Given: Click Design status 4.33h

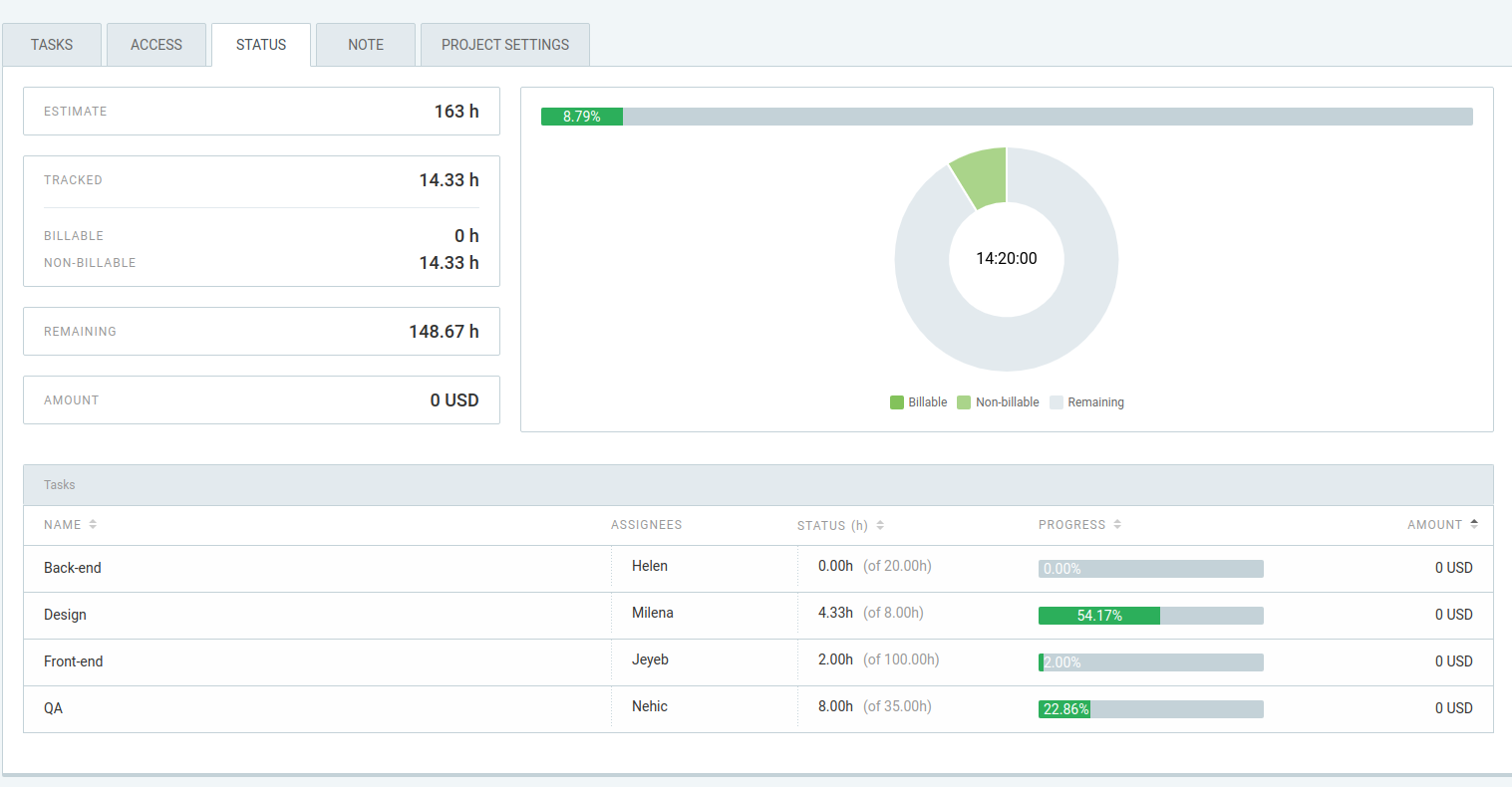Looking at the screenshot, I should 835,613.
